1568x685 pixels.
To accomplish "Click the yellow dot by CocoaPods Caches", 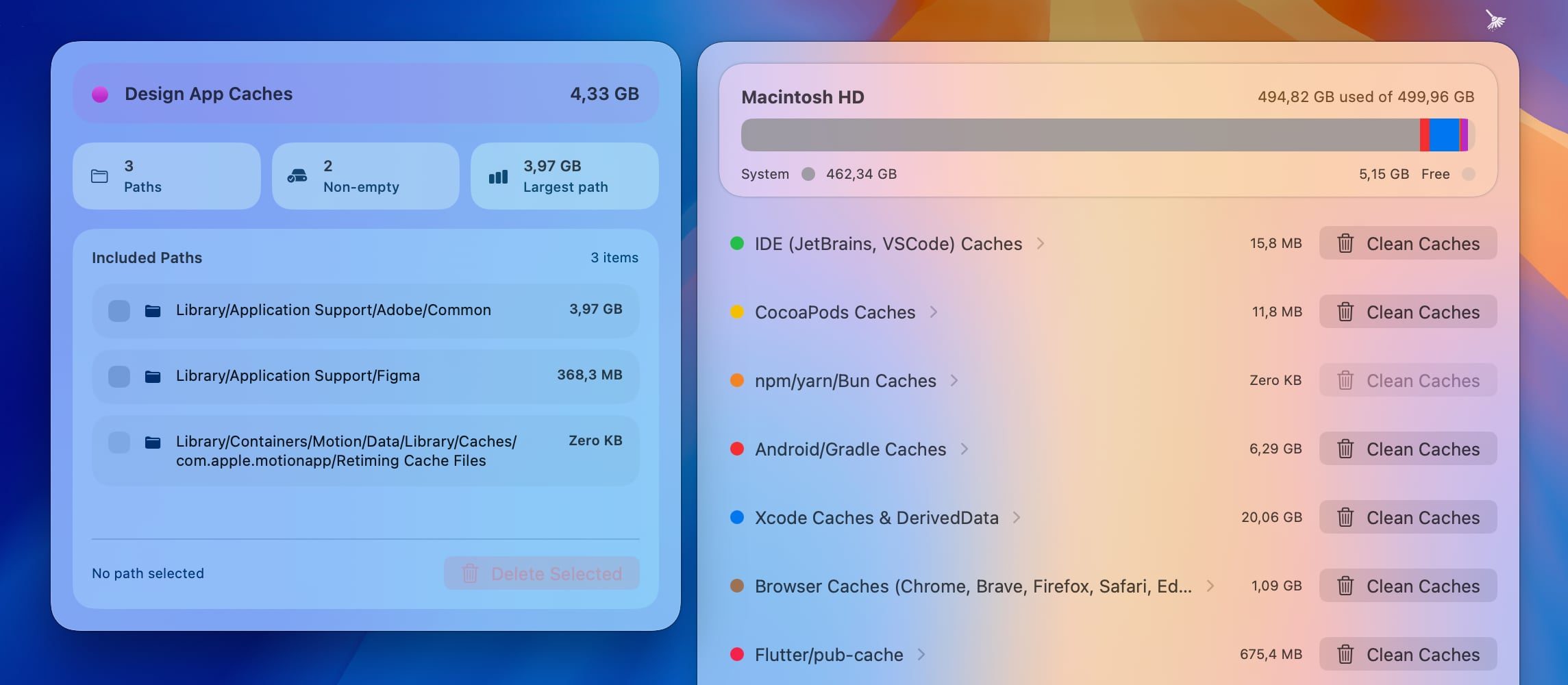I will (737, 312).
